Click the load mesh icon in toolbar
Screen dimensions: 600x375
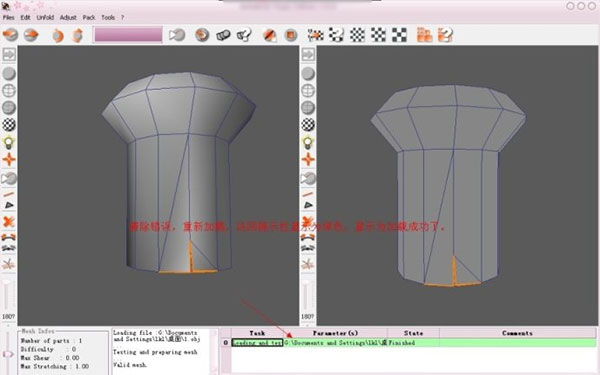click(x=10, y=35)
